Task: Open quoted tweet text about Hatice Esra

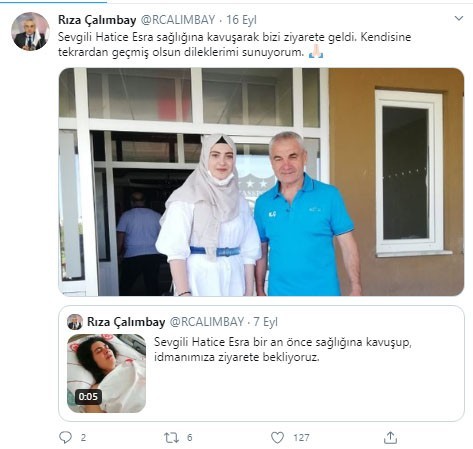Action: coord(283,349)
